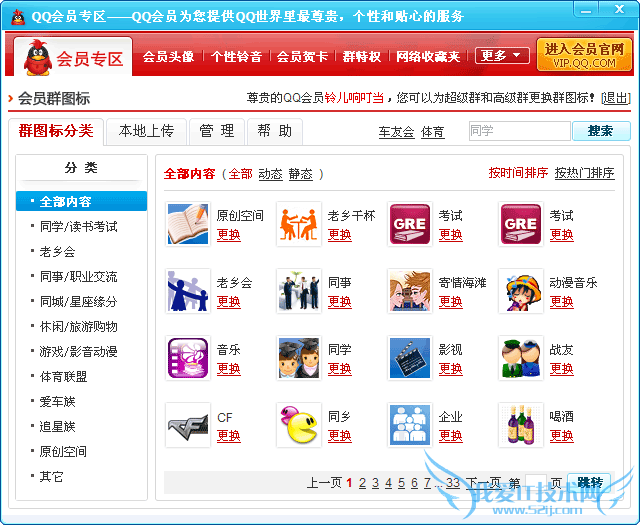Click the 退出 logout link
This screenshot has width=640, height=525.
tap(616, 98)
